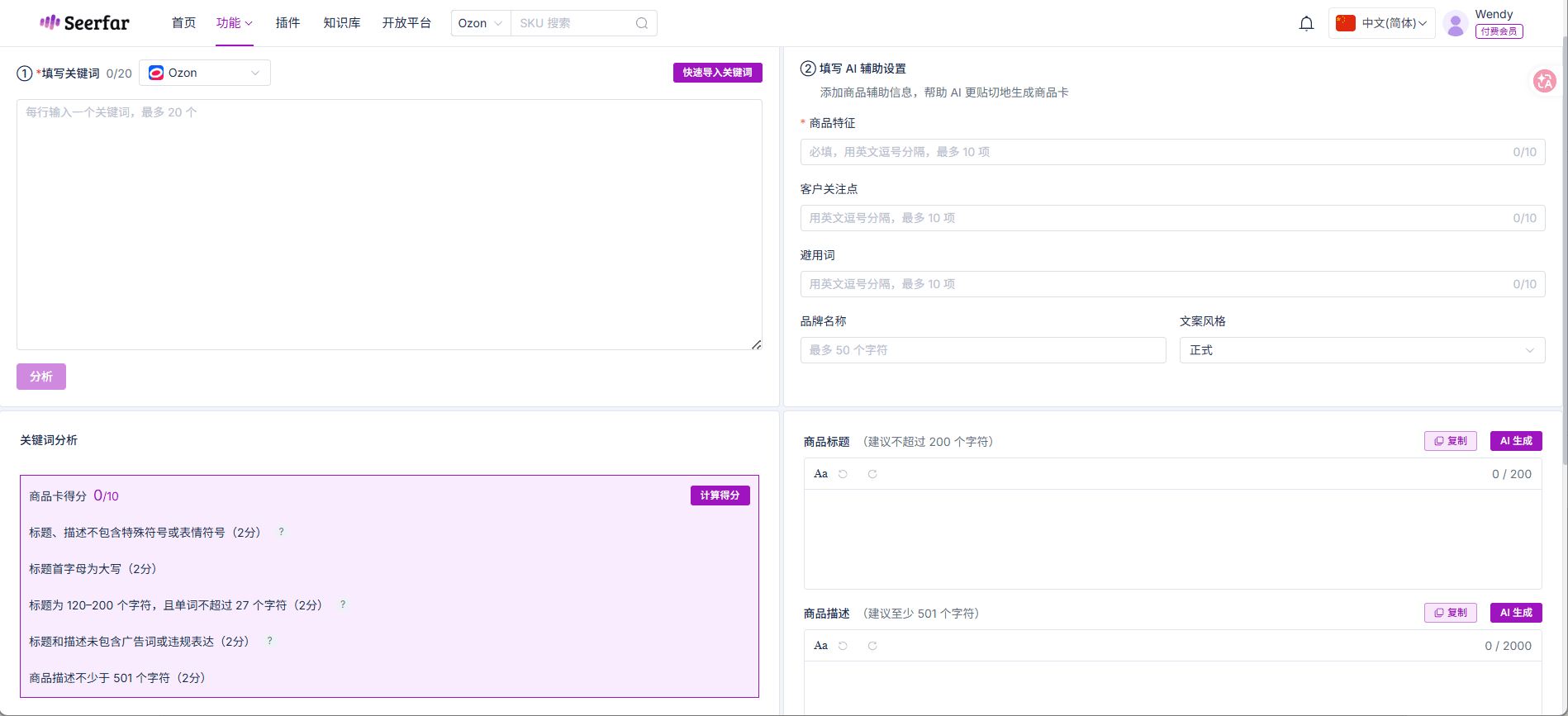Image resolution: width=1568 pixels, height=716 pixels.
Task: Click the SKU search magnifier icon
Action: tap(642, 23)
